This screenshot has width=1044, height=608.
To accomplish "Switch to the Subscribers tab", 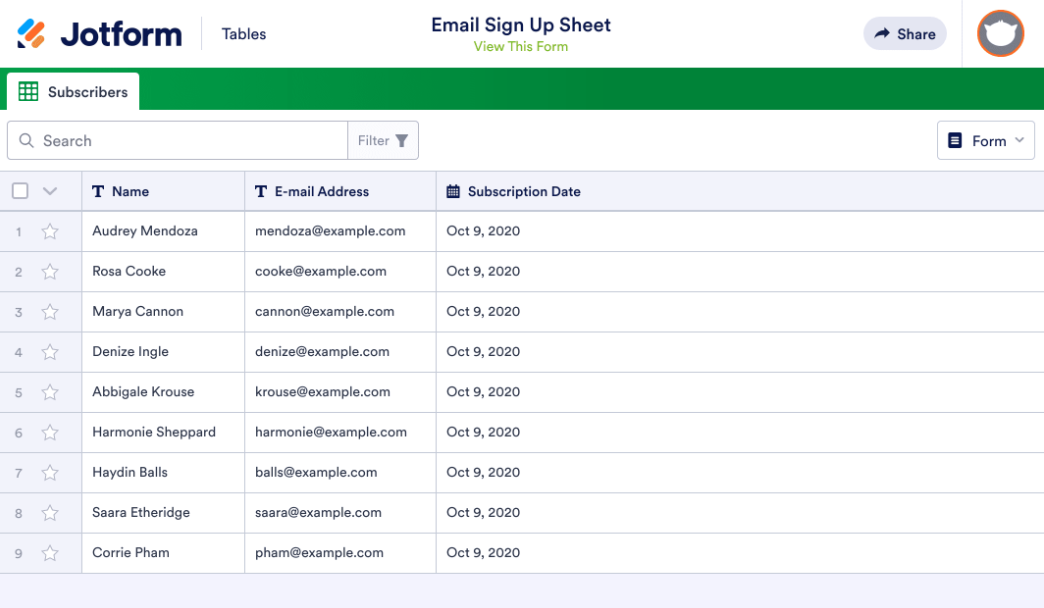I will pos(74,92).
